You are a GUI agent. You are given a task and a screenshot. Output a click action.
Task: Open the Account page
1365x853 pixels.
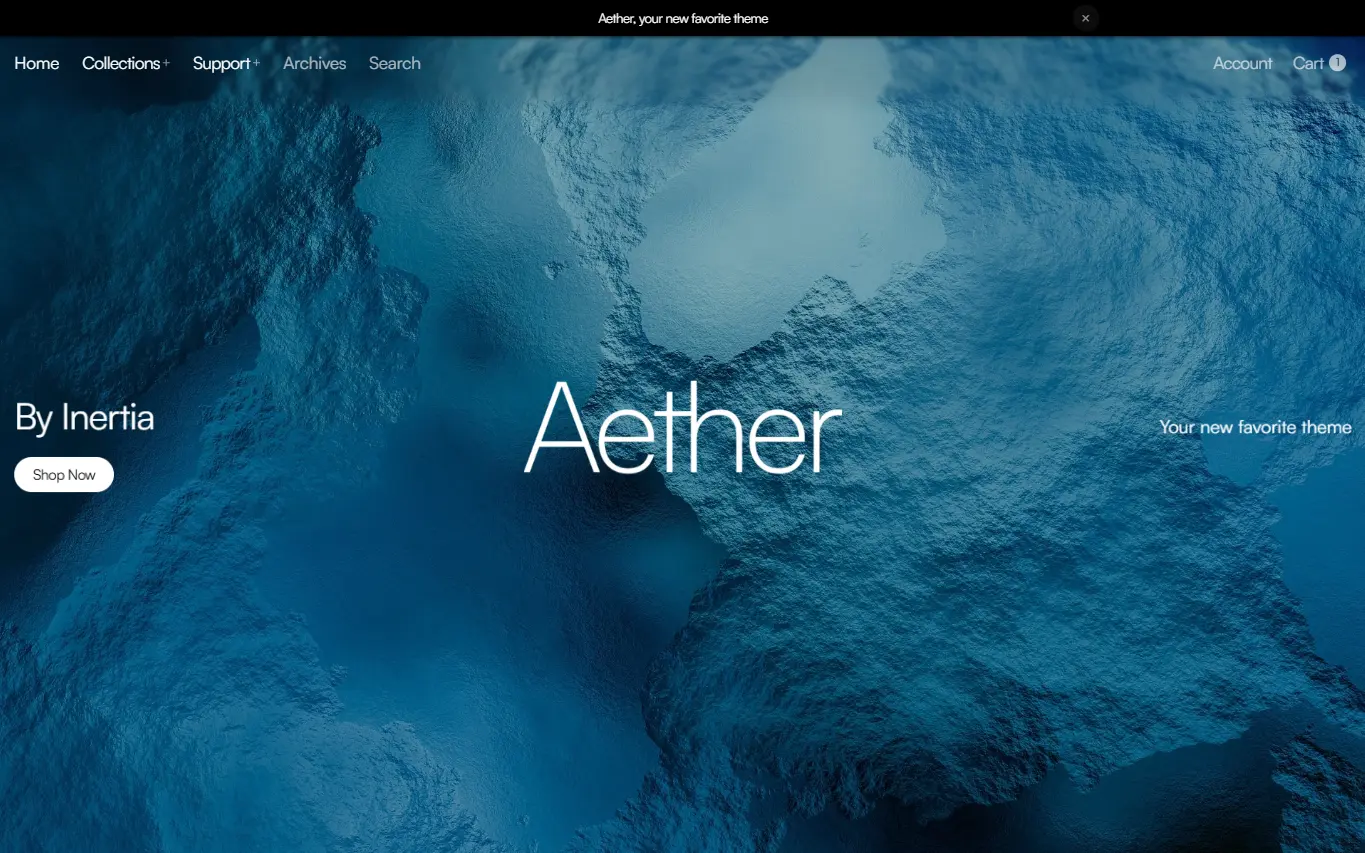(1242, 63)
